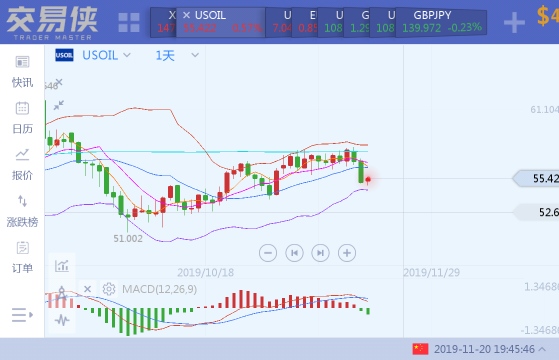559x360 pixels.
Task: Open MACD settings gear
Action: coord(109,289)
